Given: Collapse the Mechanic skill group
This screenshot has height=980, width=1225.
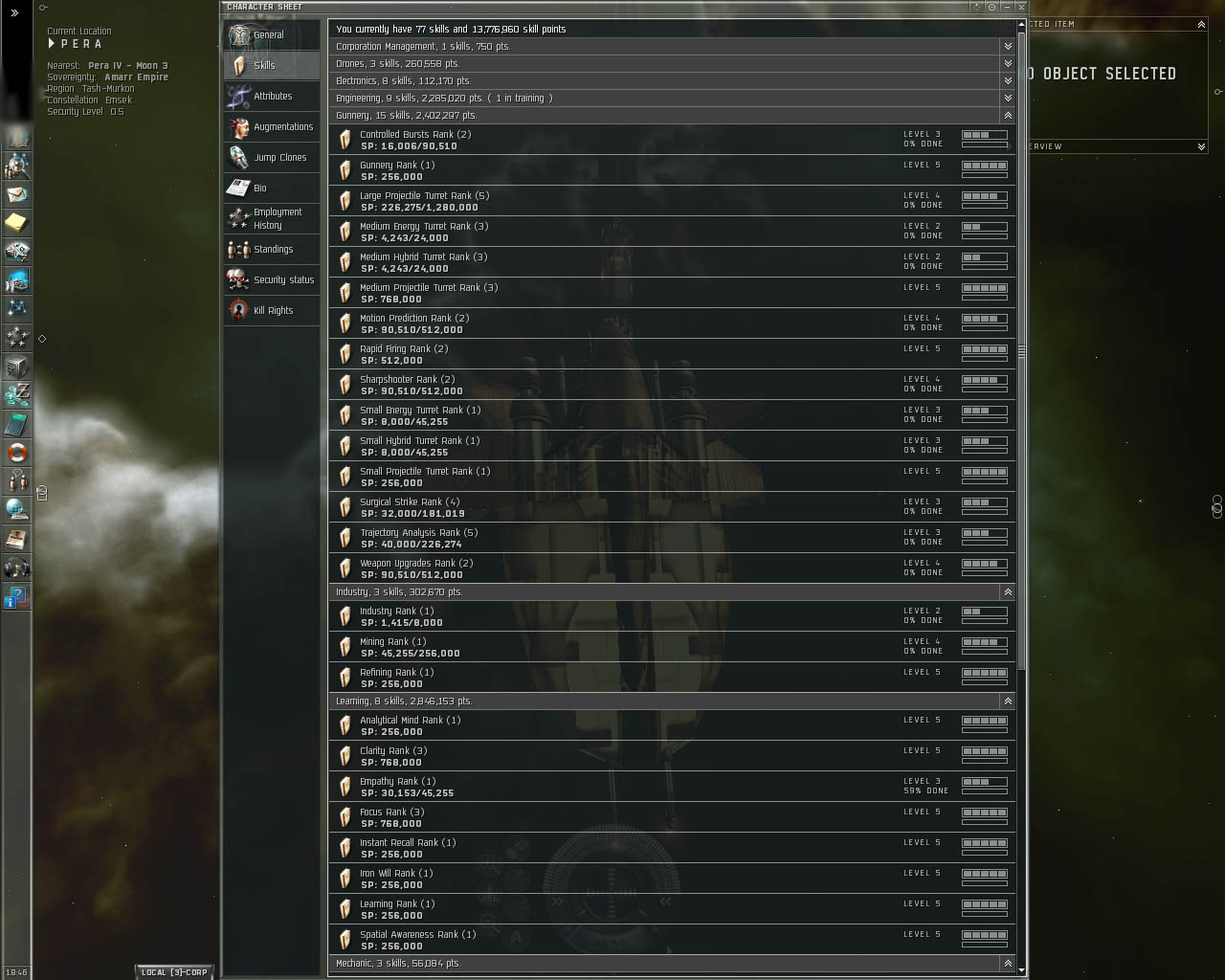Looking at the screenshot, I should (1008, 963).
